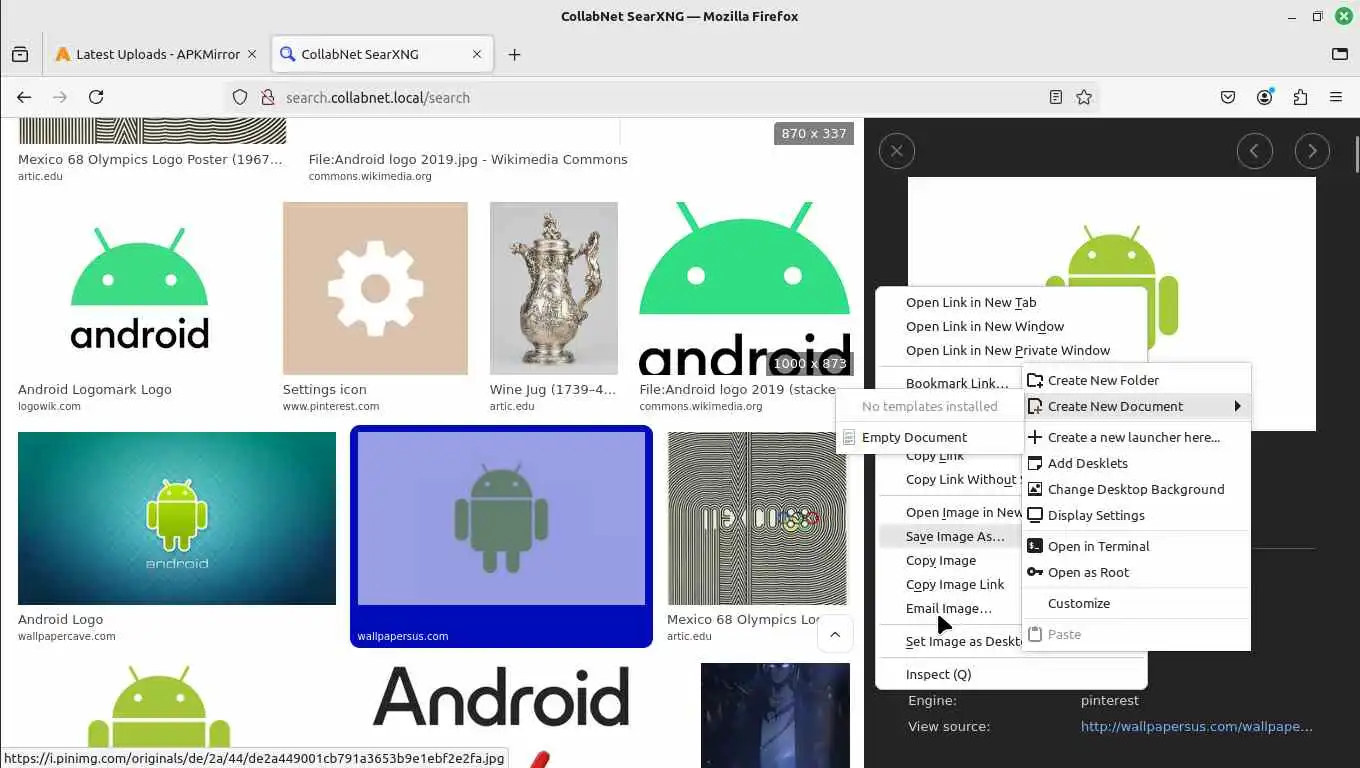Screen dimensions: 1360x768
Task: Select Create New Folder
Action: [1137, 380]
